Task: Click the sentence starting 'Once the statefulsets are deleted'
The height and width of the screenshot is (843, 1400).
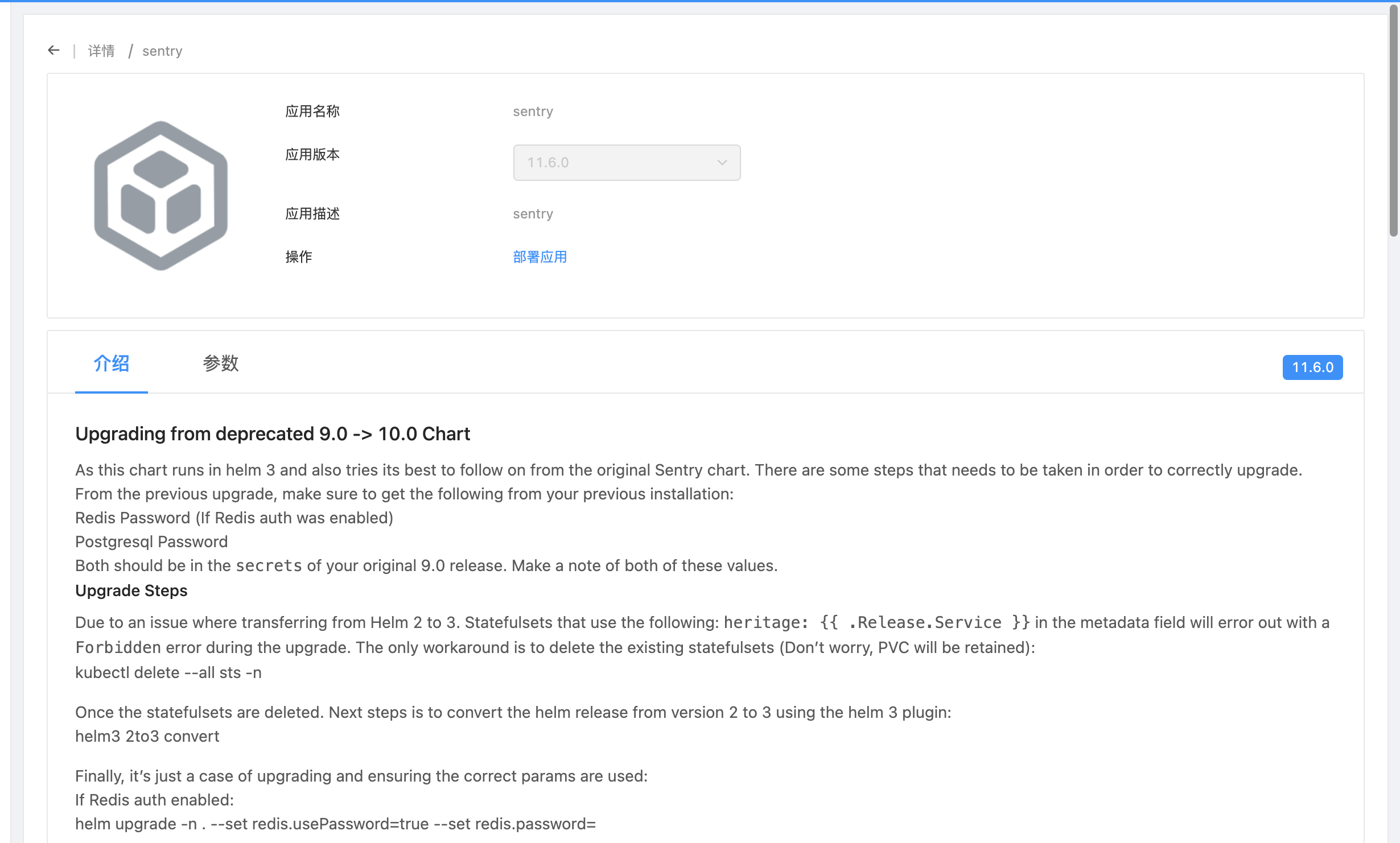Action: pyautogui.click(x=513, y=712)
